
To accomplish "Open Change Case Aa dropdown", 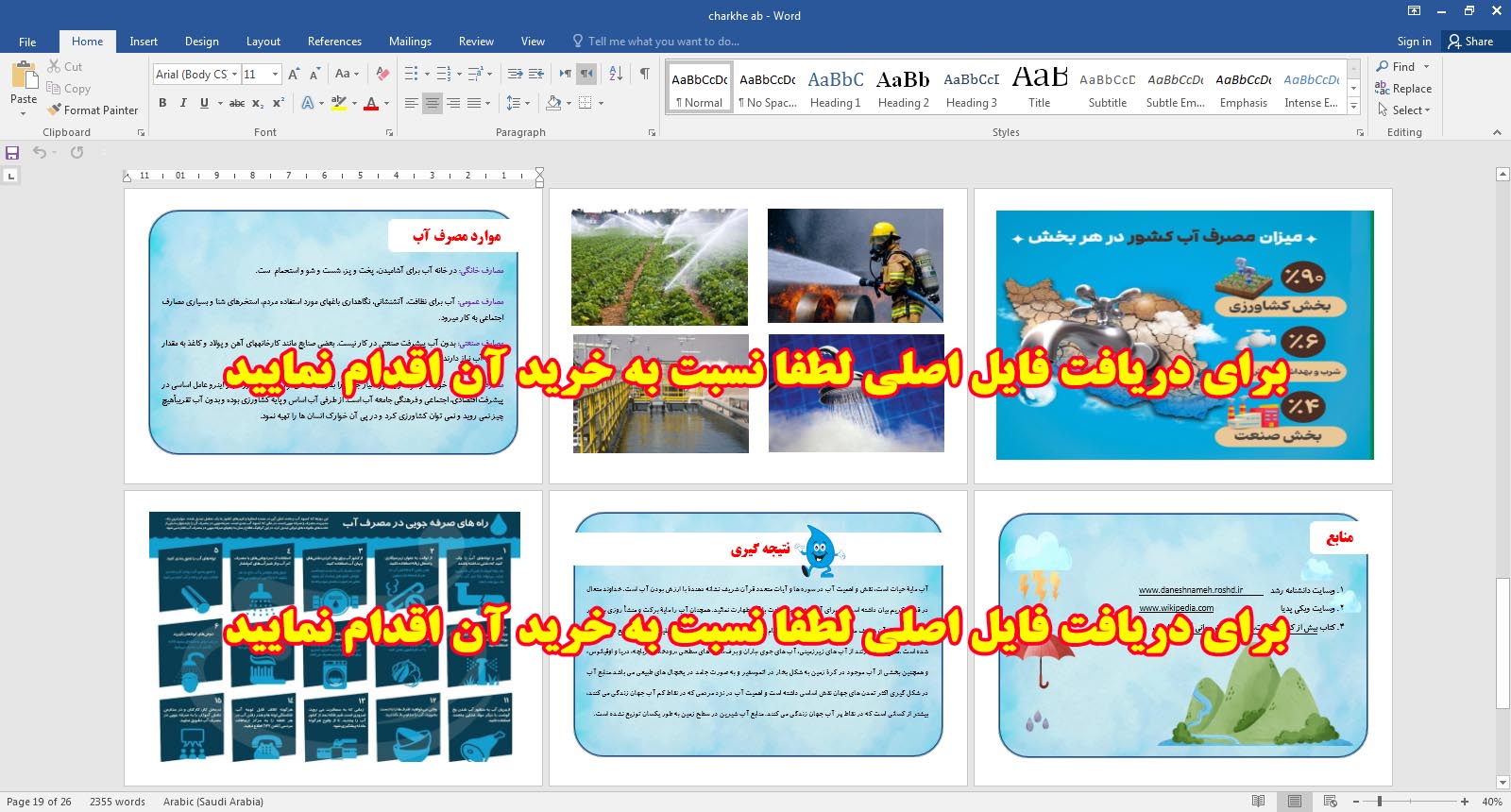I will point(347,74).
